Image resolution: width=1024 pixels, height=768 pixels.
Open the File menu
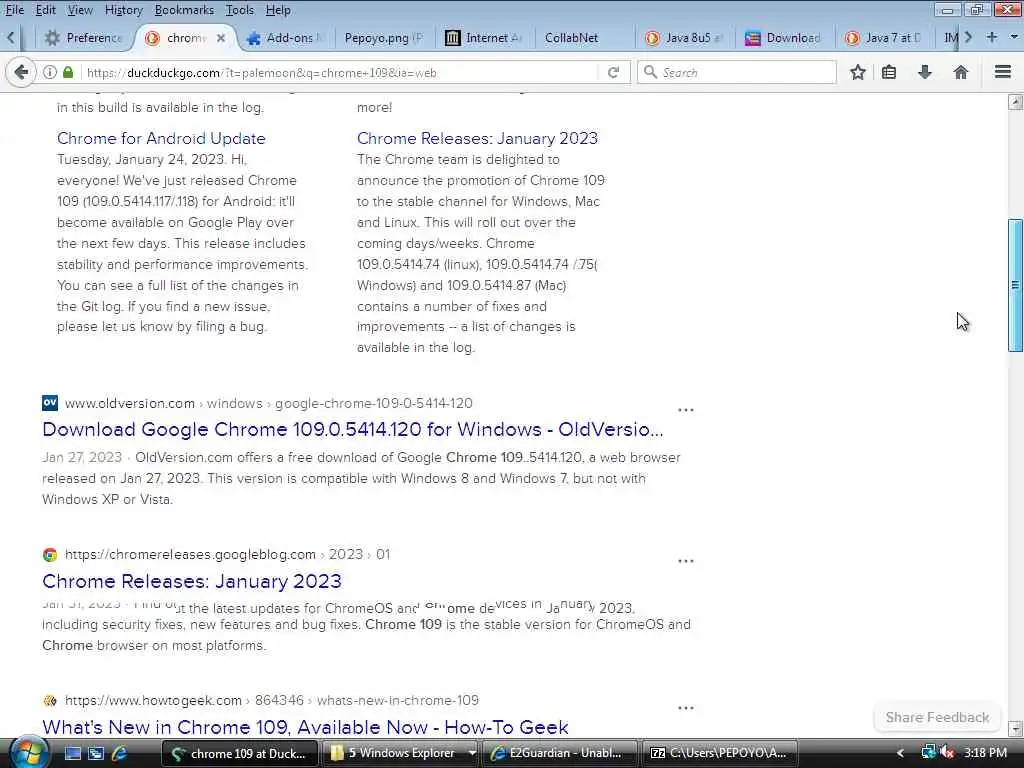(x=14, y=10)
